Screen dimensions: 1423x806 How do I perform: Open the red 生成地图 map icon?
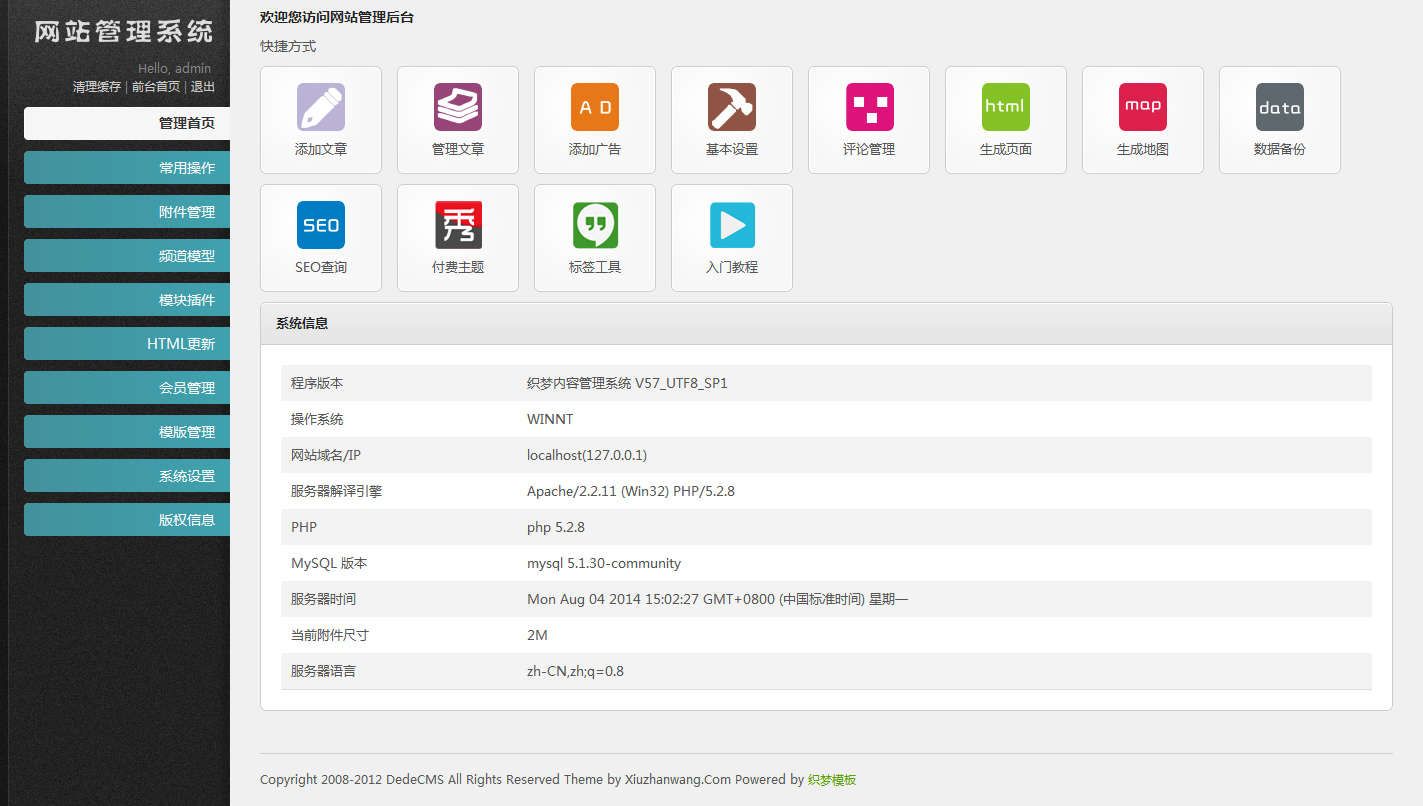(1143, 107)
